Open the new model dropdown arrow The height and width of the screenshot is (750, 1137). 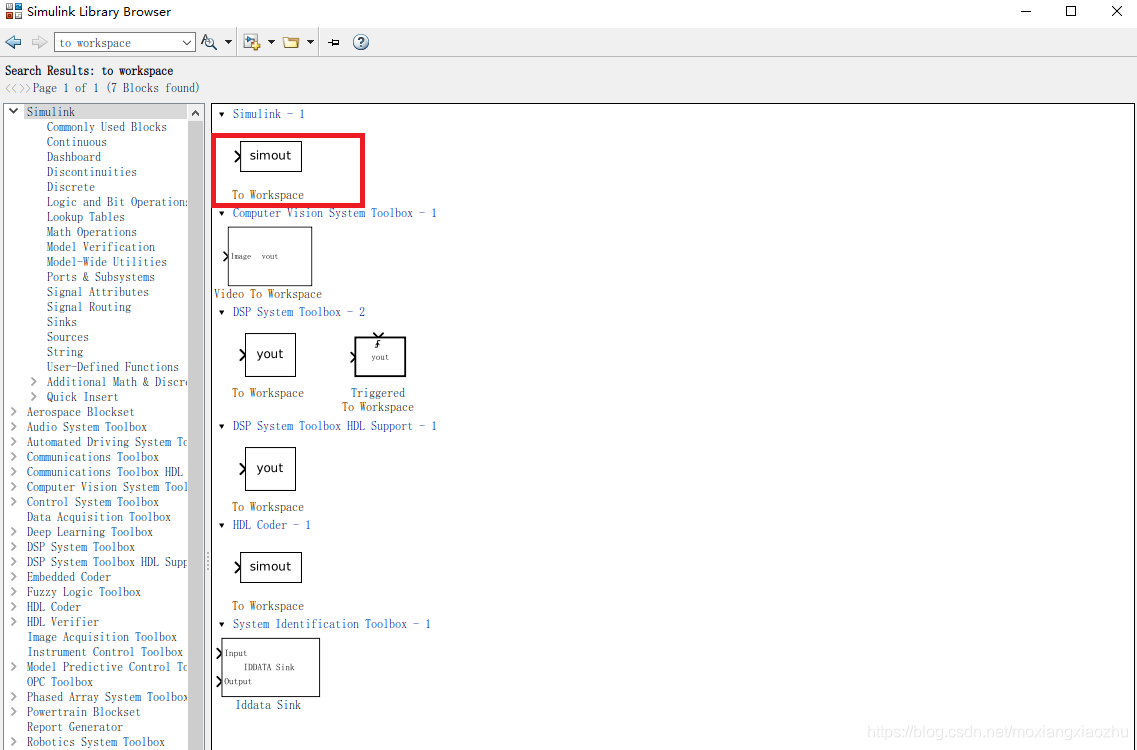(271, 42)
